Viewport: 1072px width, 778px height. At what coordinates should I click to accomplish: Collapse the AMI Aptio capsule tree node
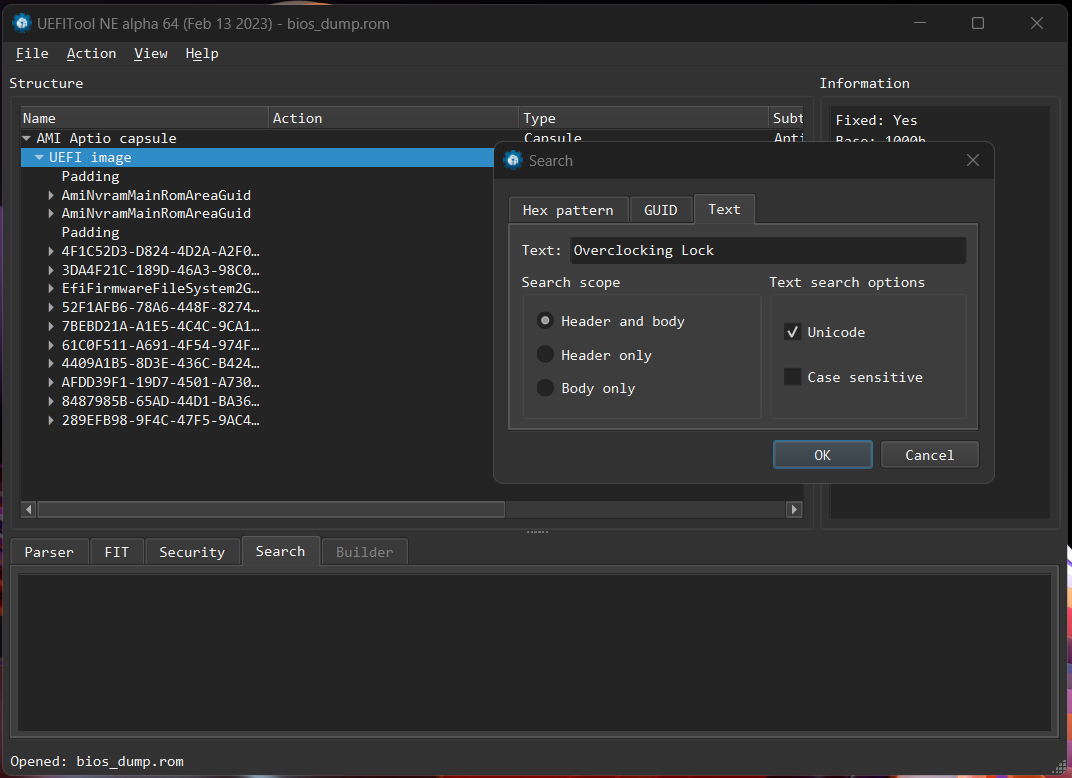pos(26,138)
